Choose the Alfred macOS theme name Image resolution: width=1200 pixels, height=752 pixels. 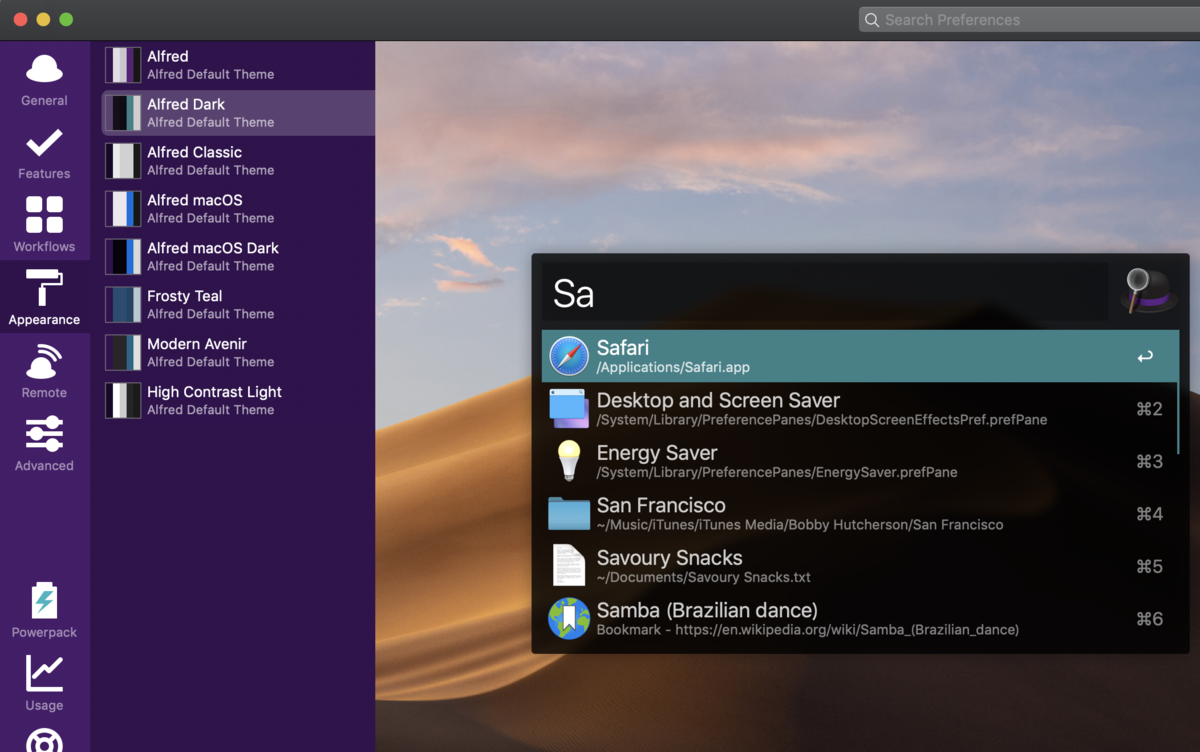195,201
